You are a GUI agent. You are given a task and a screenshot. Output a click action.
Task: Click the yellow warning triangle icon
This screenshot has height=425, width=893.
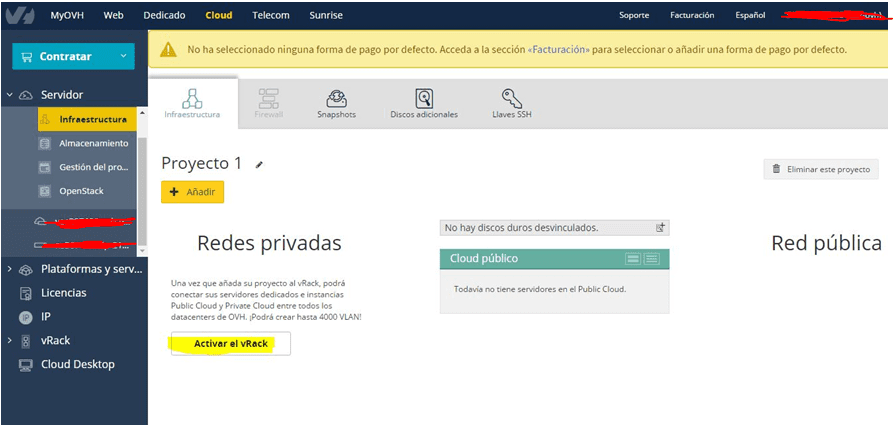pyautogui.click(x=168, y=50)
